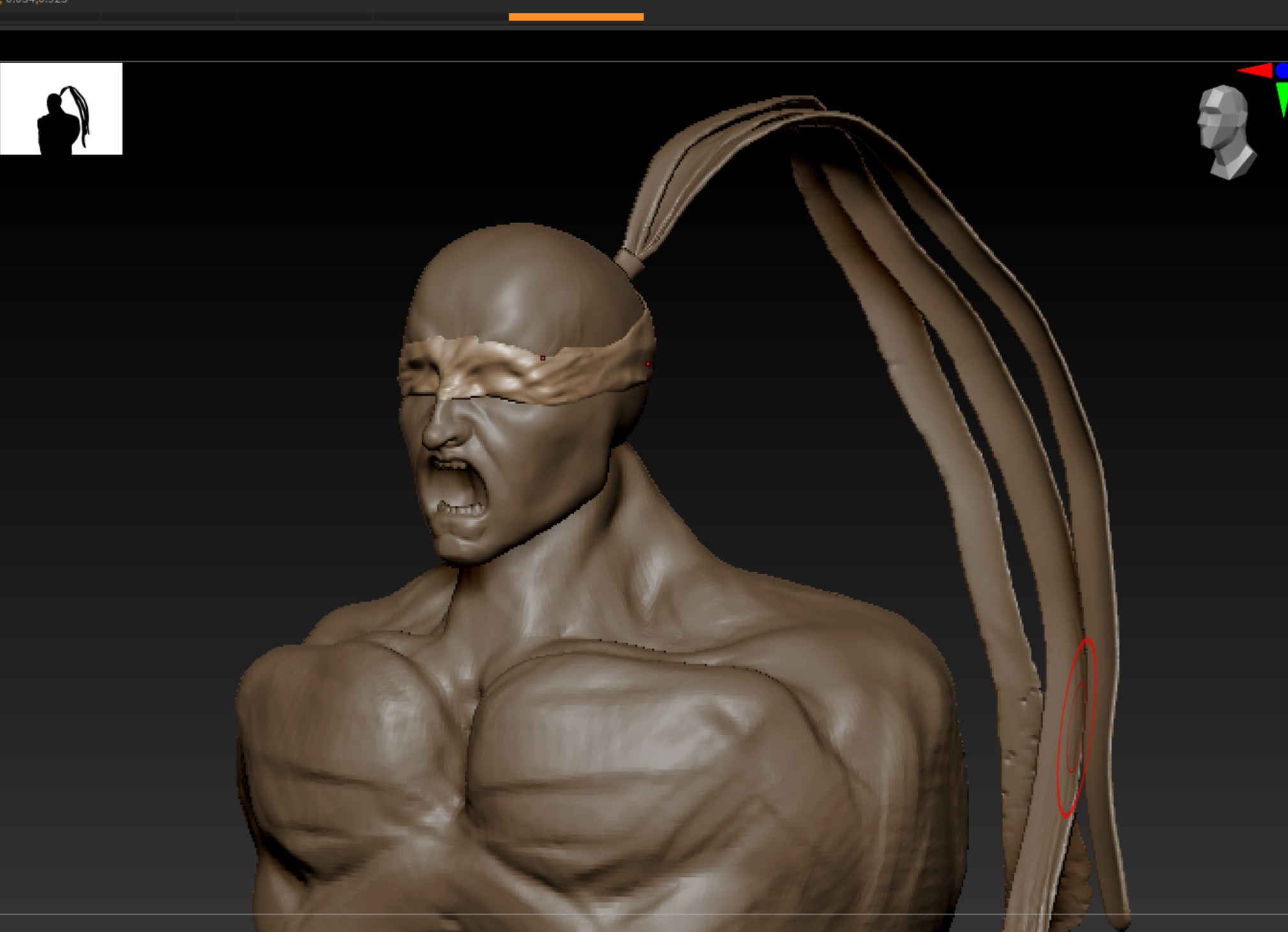
Task: Click the third dark undo history segment
Action: tap(305, 17)
